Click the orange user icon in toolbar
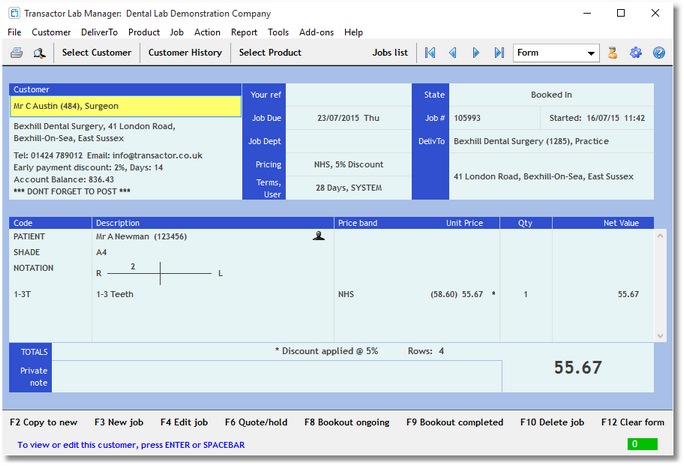 pos(612,53)
